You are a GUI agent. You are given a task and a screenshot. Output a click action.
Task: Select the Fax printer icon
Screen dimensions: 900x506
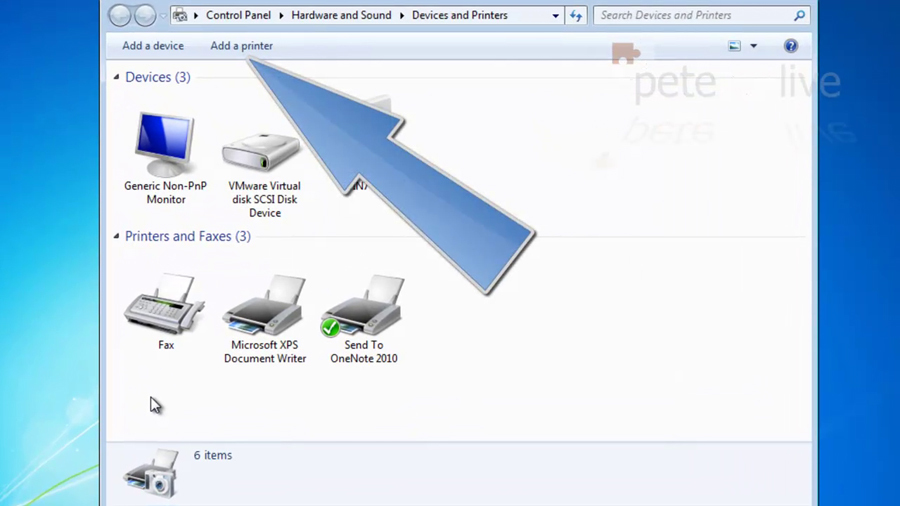pos(164,304)
